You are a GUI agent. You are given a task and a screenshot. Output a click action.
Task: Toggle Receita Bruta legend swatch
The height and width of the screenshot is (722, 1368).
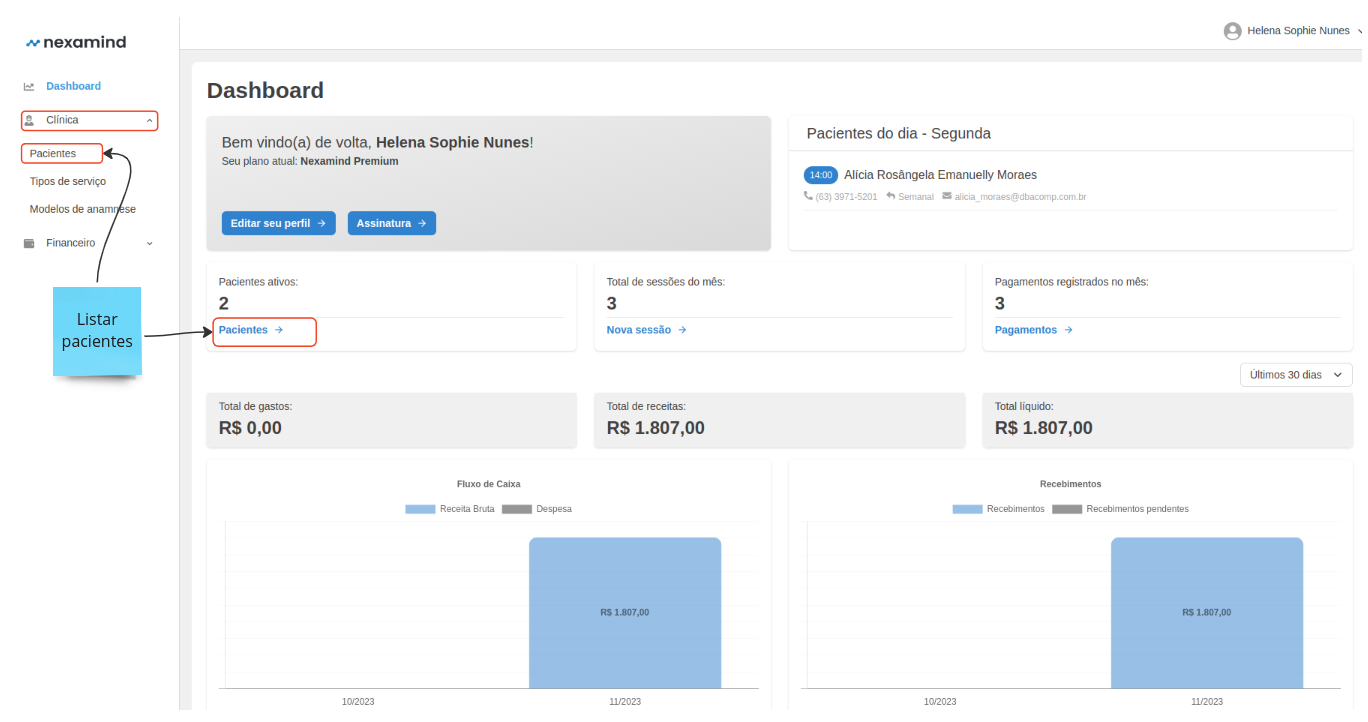[x=420, y=509]
